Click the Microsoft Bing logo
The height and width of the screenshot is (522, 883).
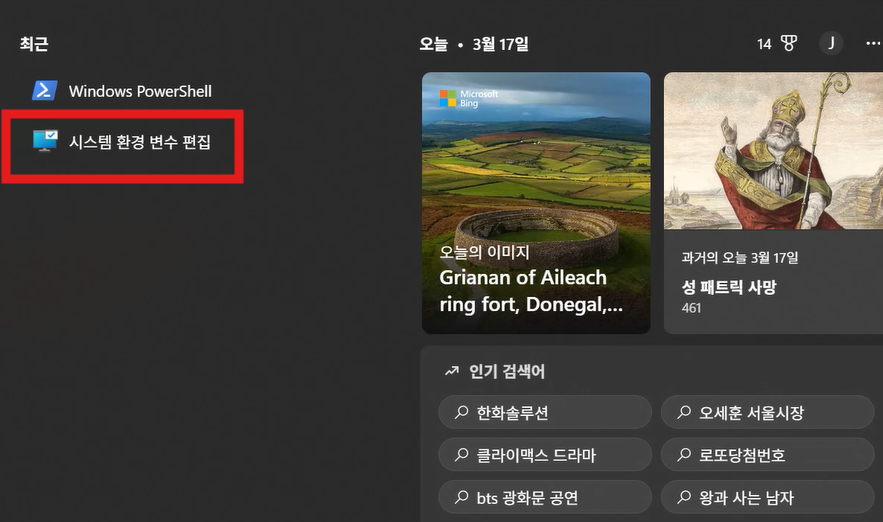[x=469, y=99]
